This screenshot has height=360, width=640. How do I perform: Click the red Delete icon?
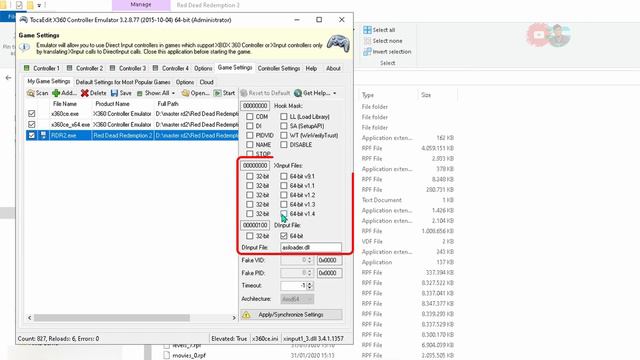click(84, 93)
